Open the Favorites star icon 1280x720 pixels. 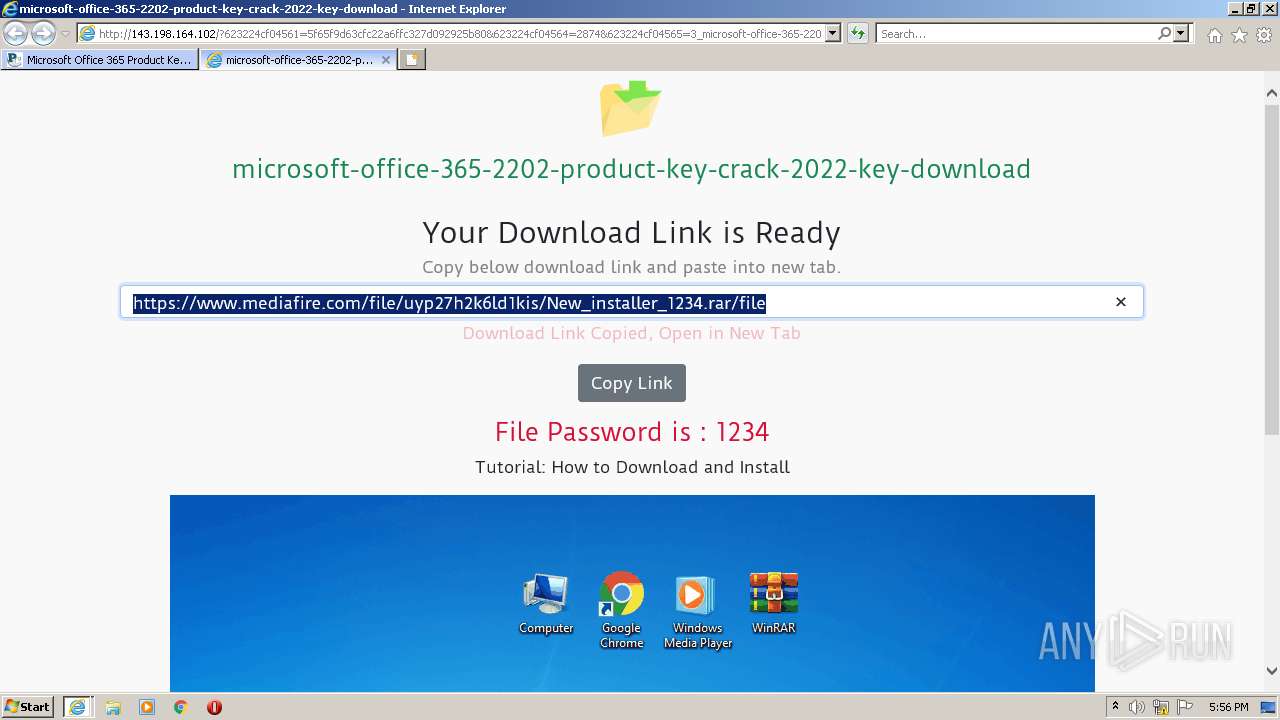click(1239, 35)
